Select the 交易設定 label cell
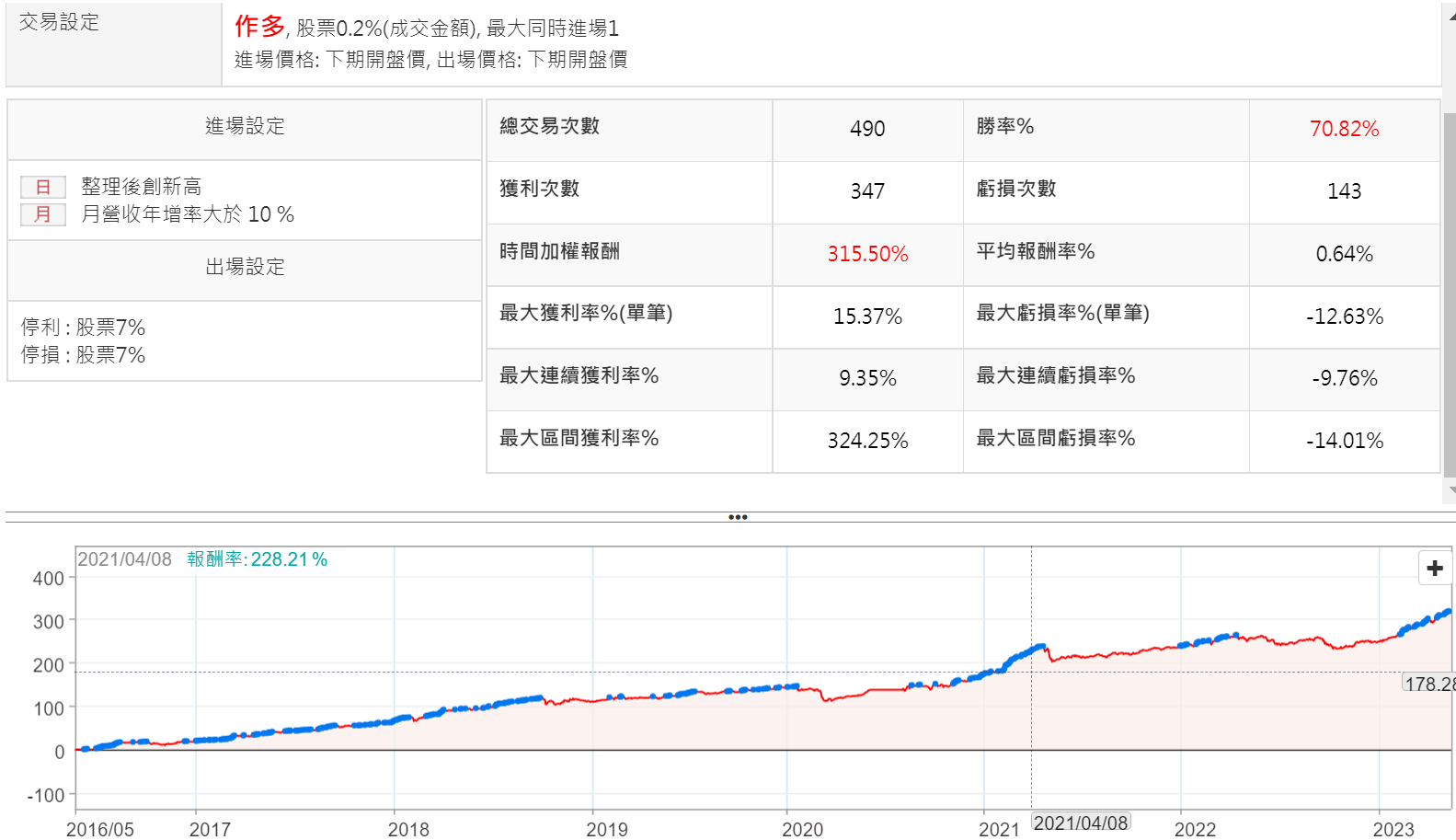Image resolution: width=1456 pixels, height=840 pixels. point(60,23)
